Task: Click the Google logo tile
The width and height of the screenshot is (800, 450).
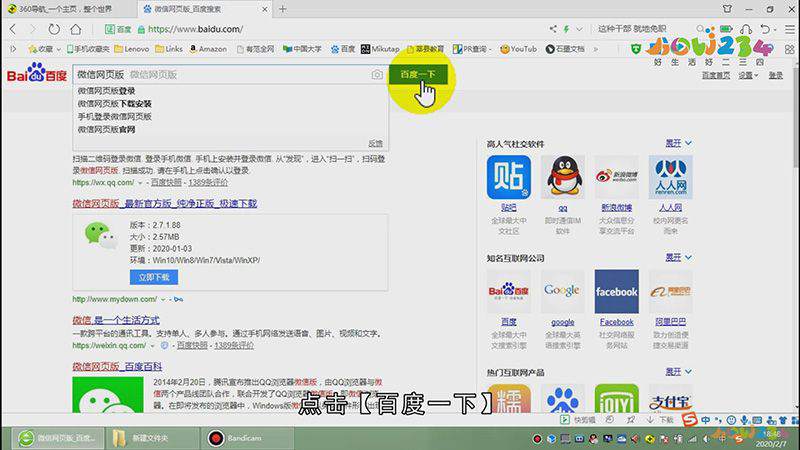Action: pyautogui.click(x=563, y=291)
